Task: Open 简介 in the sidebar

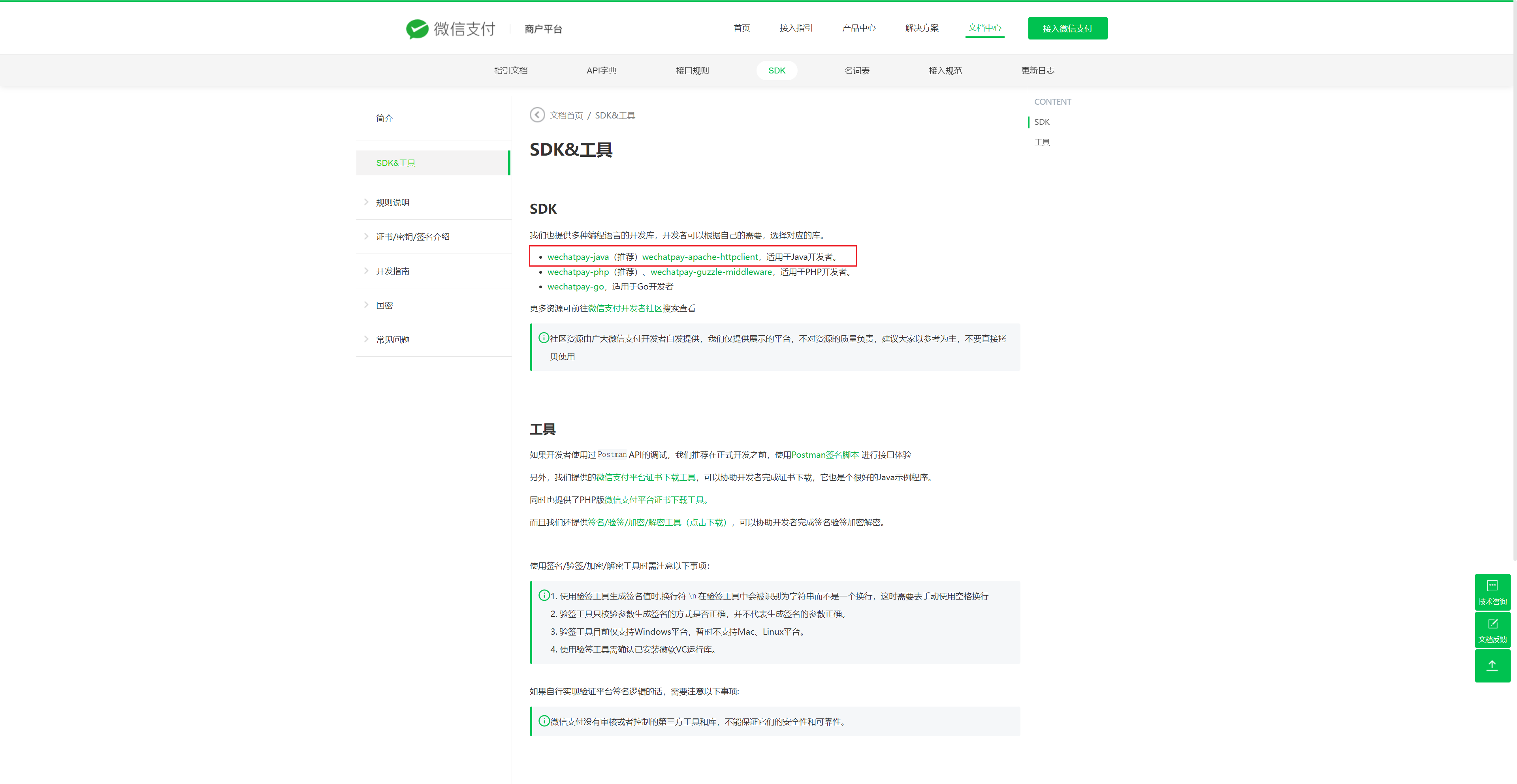Action: pyautogui.click(x=384, y=118)
